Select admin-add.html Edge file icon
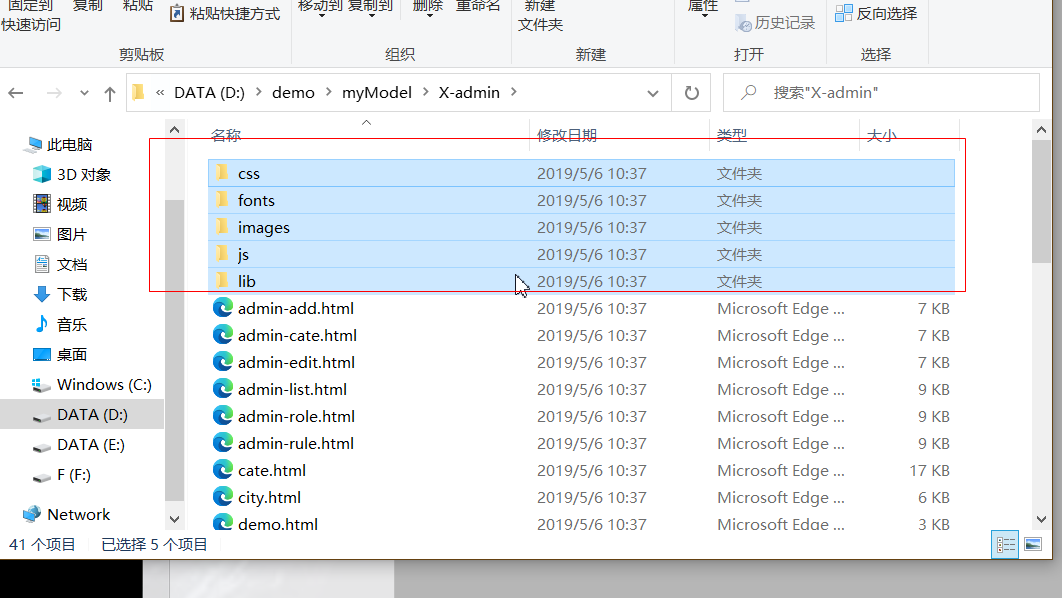 pyautogui.click(x=223, y=308)
